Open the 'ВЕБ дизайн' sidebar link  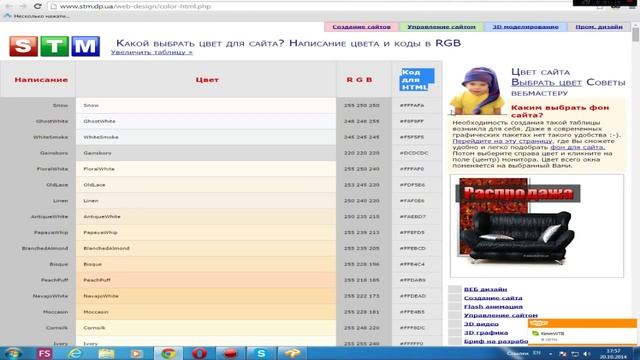485,289
